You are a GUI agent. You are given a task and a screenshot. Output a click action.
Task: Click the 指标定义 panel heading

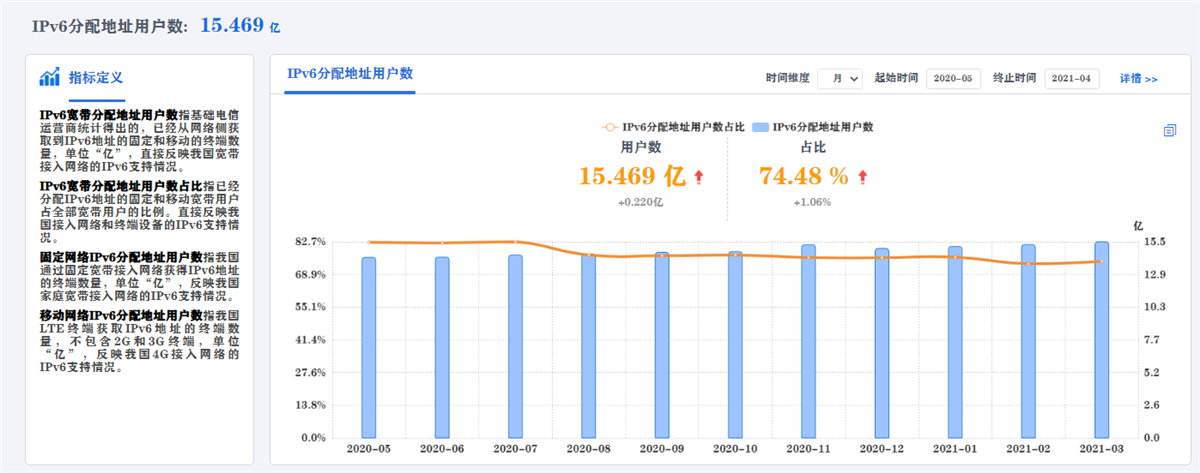[x=96, y=77]
